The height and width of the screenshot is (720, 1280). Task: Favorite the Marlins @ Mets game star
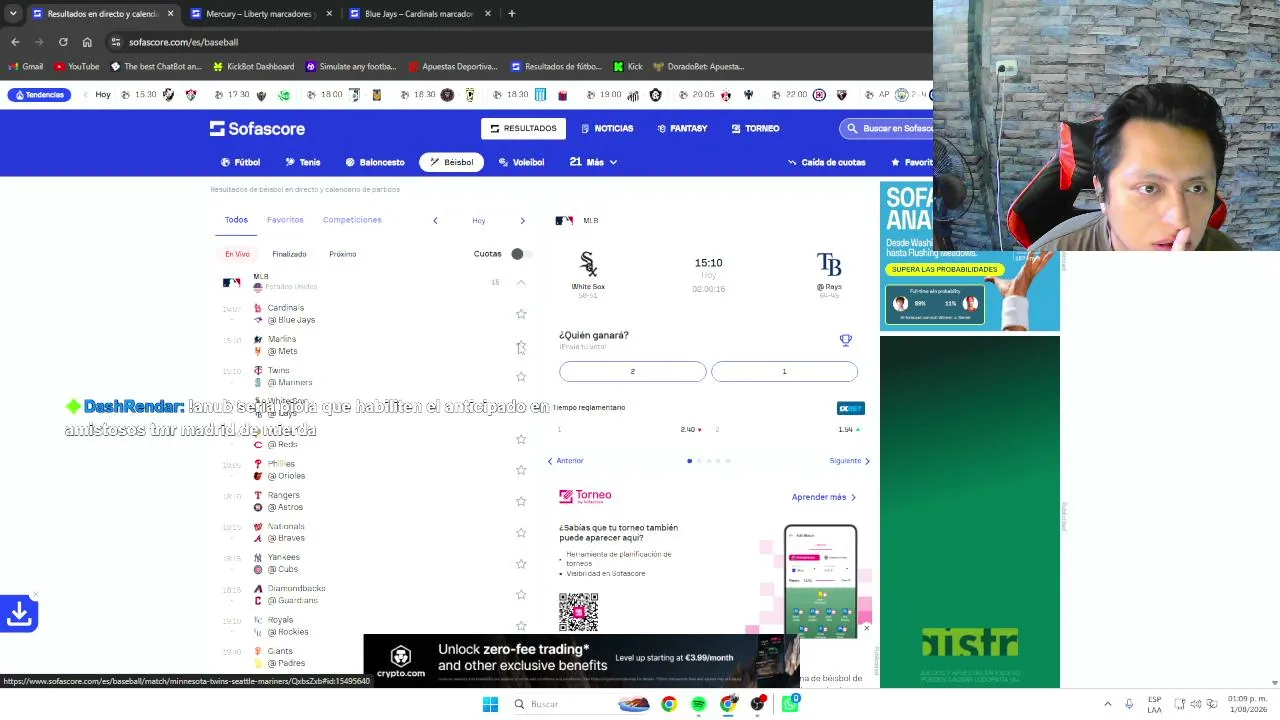click(521, 345)
